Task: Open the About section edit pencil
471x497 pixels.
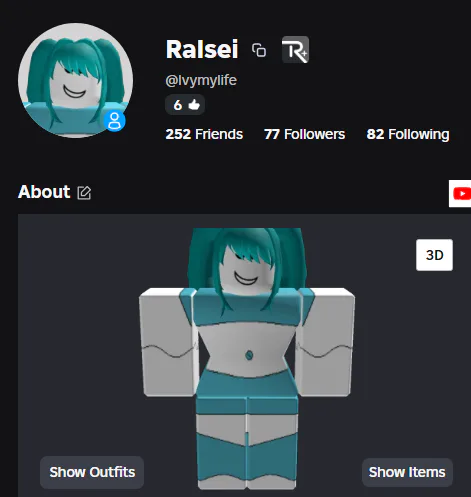Action: (84, 193)
